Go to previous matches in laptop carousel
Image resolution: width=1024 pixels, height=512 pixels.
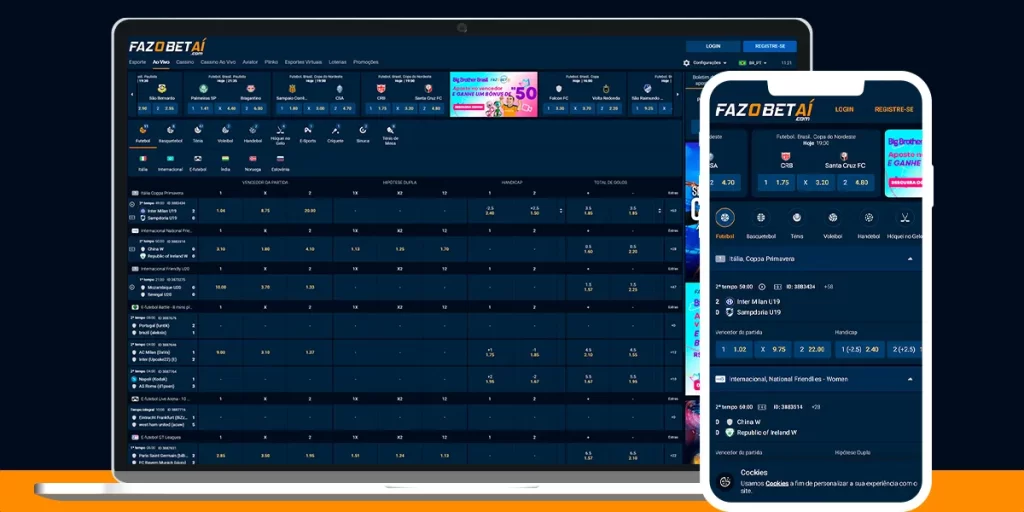click(132, 95)
